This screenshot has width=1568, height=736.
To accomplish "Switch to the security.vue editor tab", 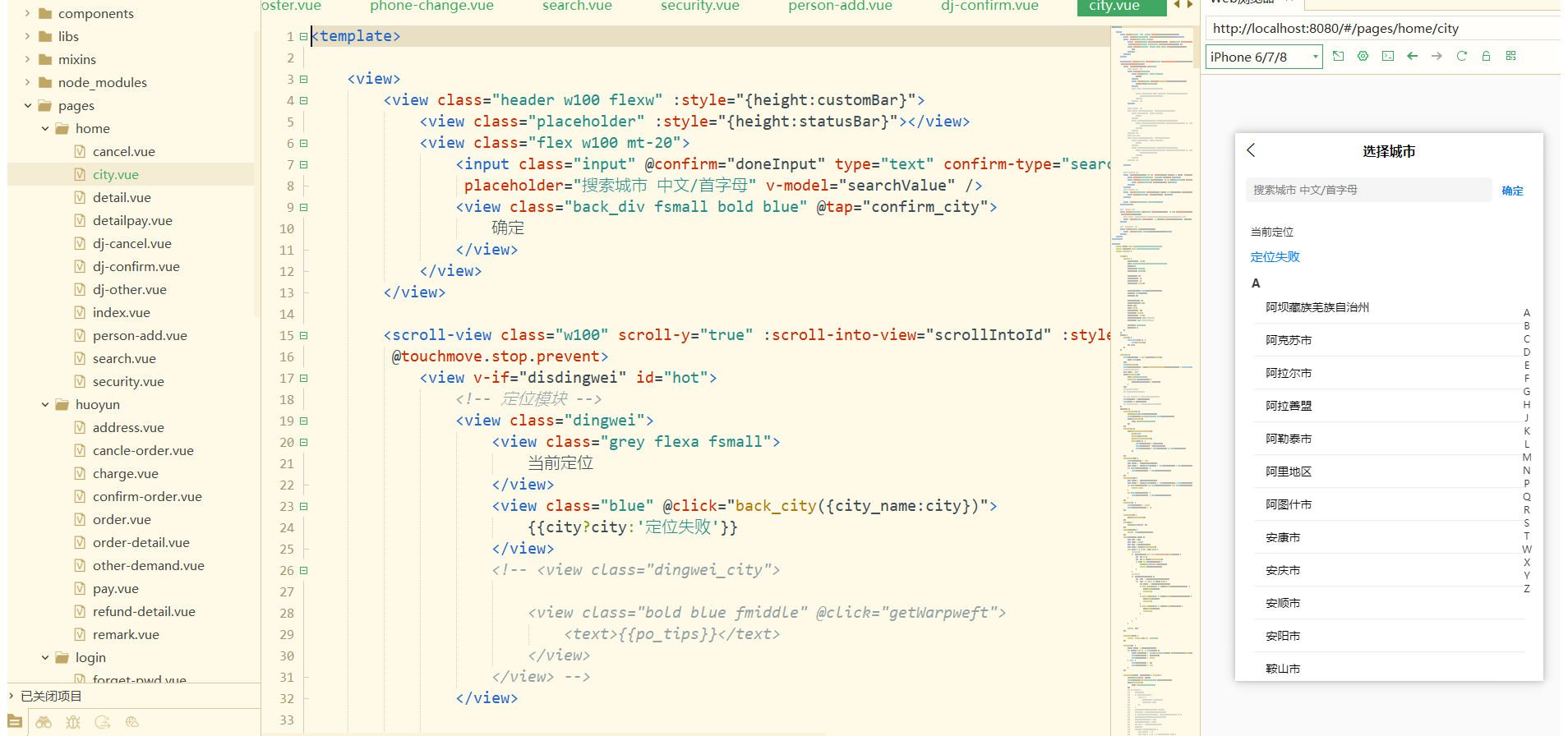I will (x=699, y=7).
